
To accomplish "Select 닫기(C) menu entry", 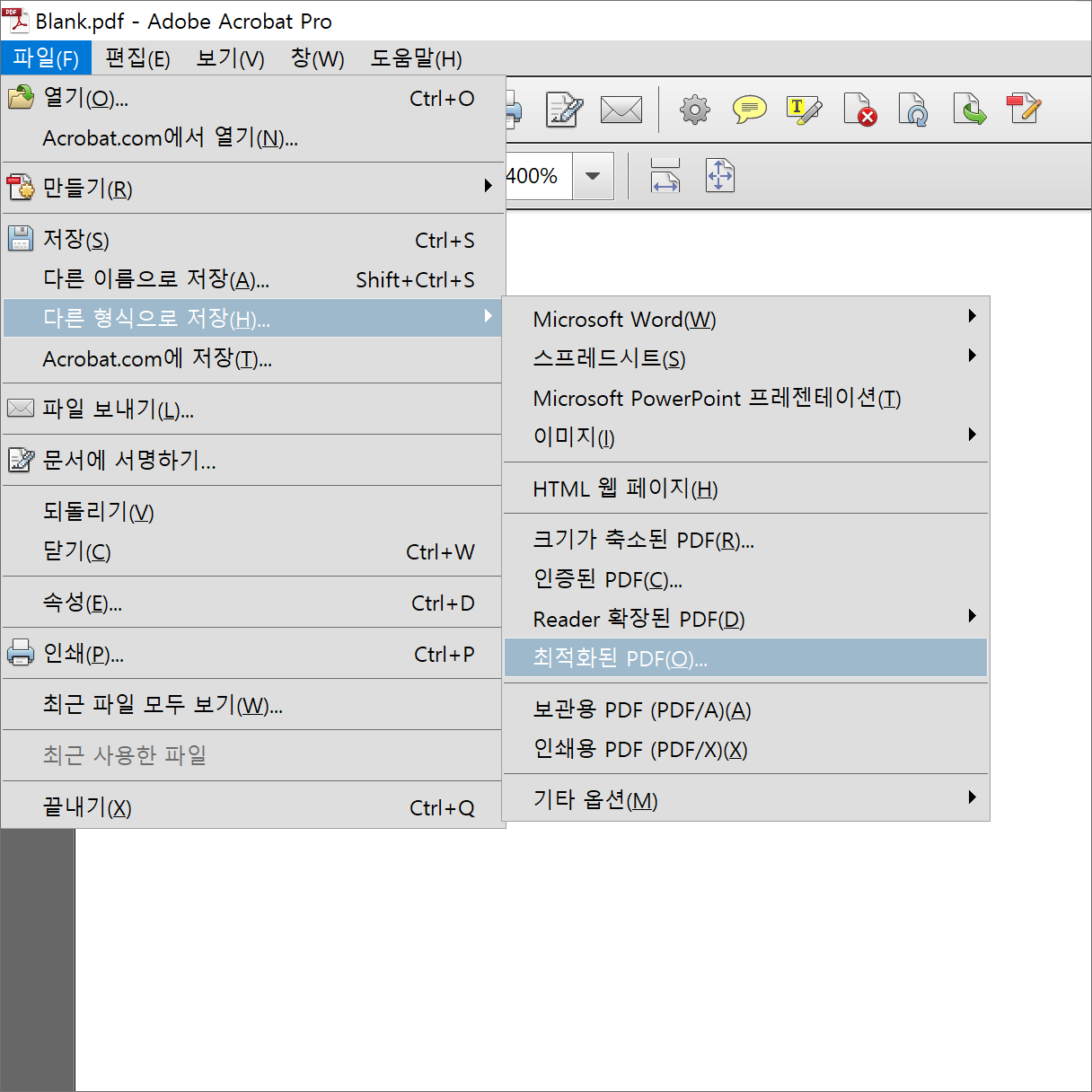I will tap(252, 551).
